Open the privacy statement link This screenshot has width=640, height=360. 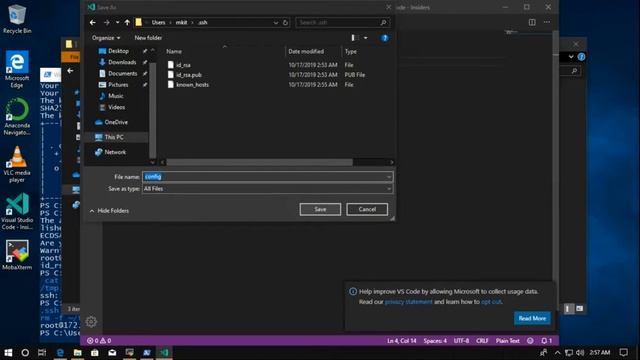click(x=408, y=302)
